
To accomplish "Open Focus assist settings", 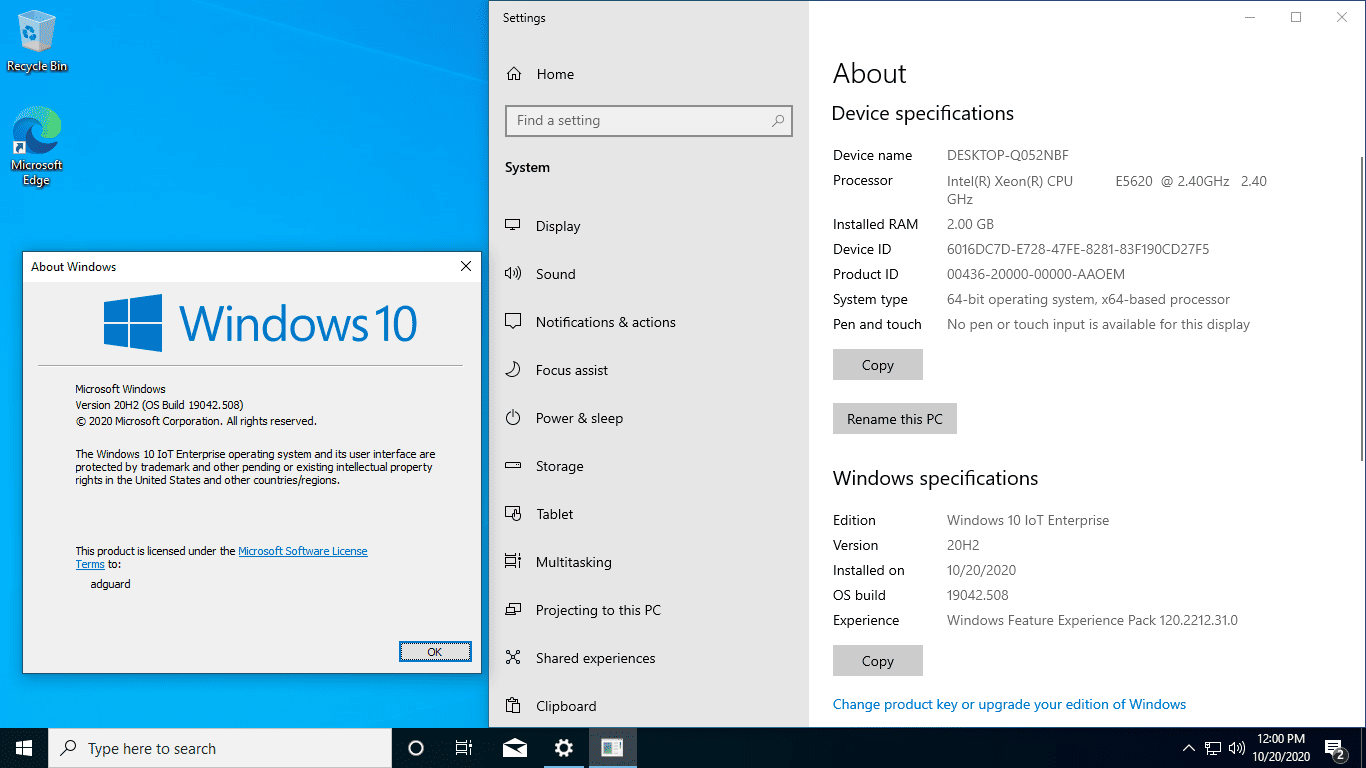I will [649, 370].
